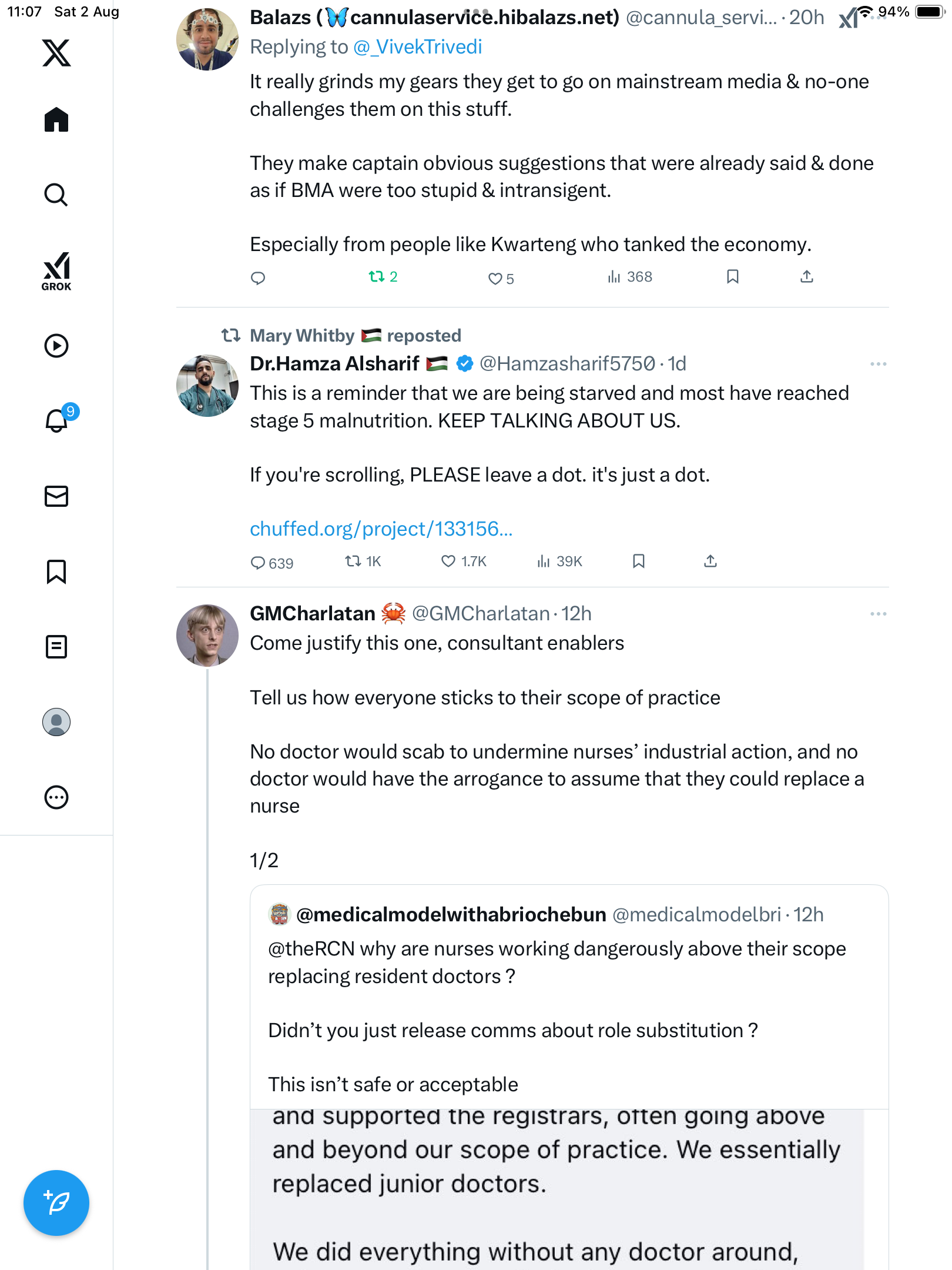The width and height of the screenshot is (952, 1270).
Task: Compose a new post
Action: pos(56,1203)
